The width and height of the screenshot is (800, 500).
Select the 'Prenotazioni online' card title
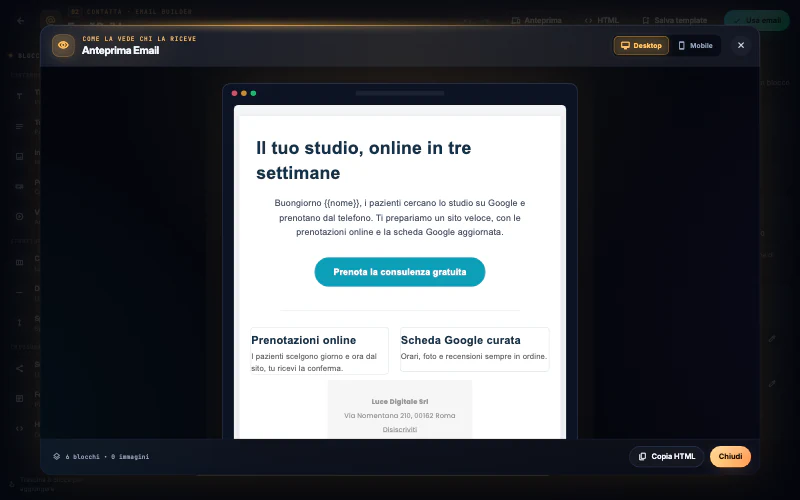(304, 340)
